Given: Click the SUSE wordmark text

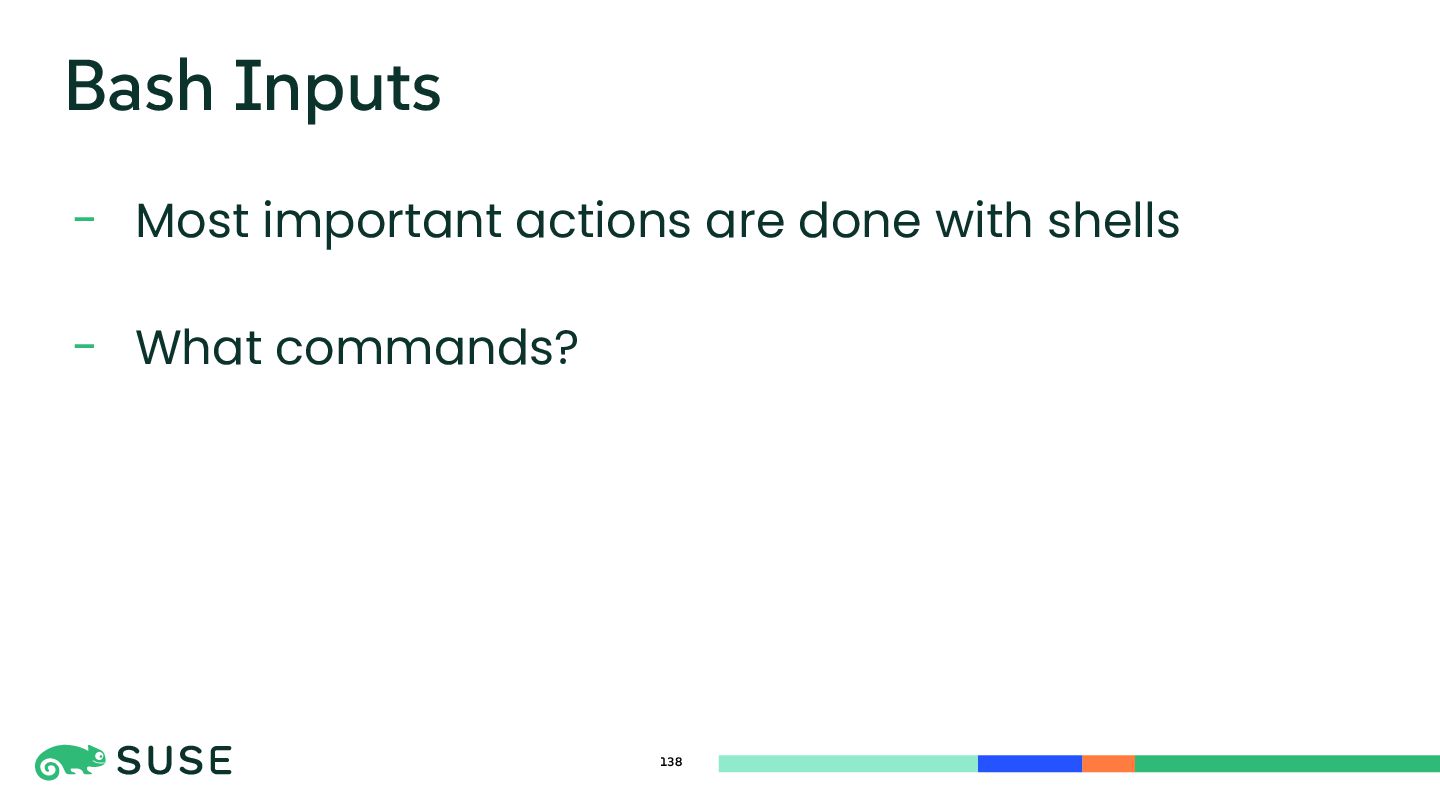Looking at the screenshot, I should [x=175, y=762].
